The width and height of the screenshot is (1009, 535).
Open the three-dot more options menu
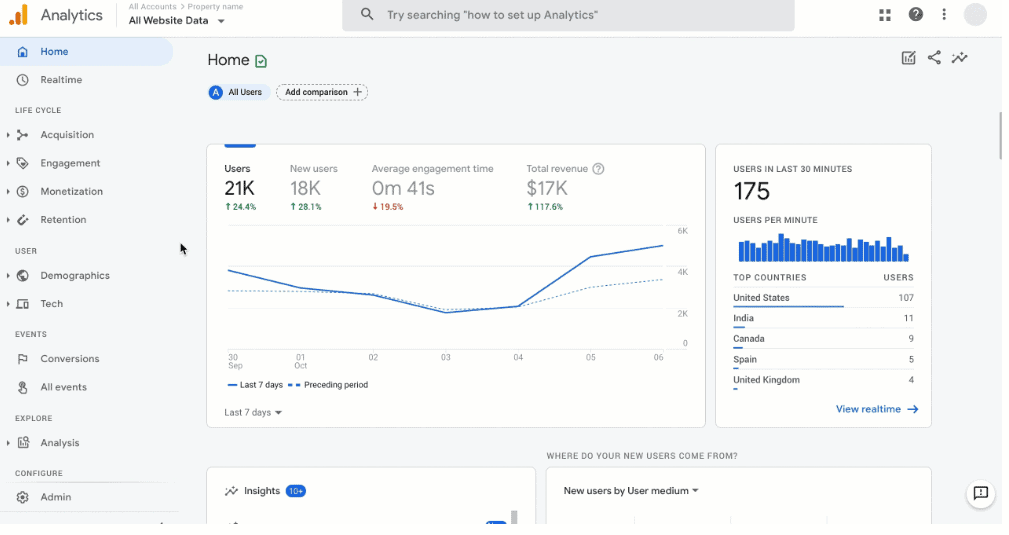944,15
